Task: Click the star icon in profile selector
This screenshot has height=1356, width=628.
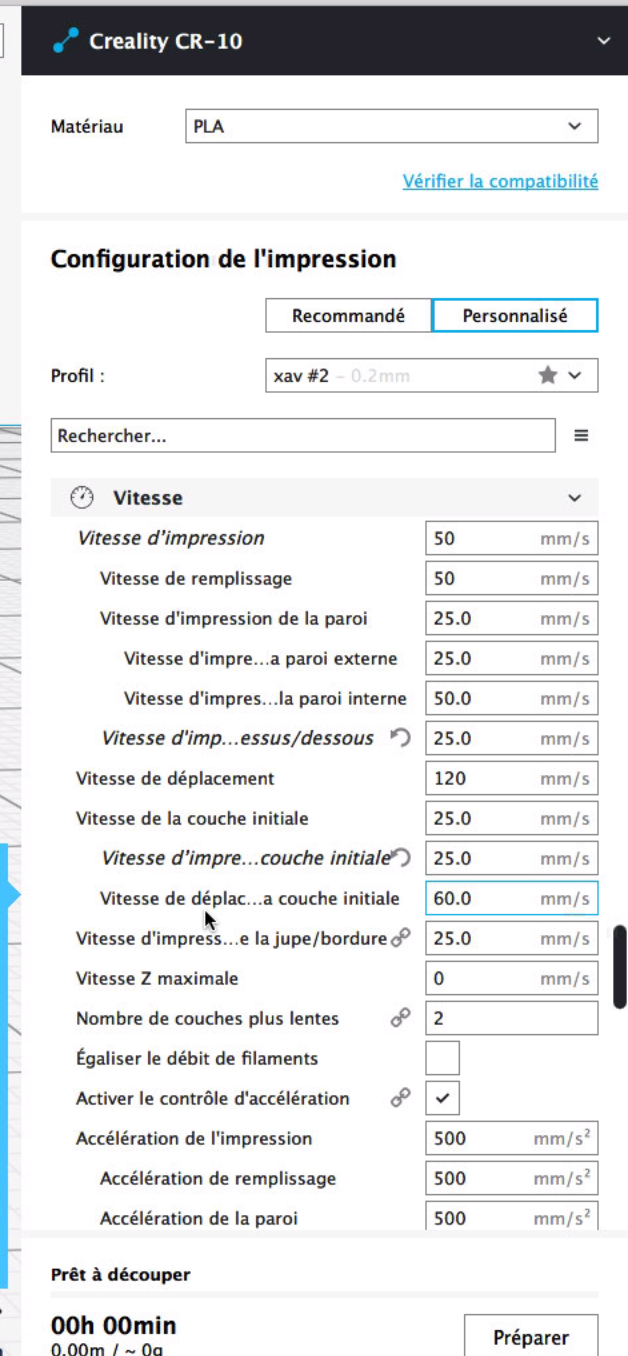Action: [548, 376]
